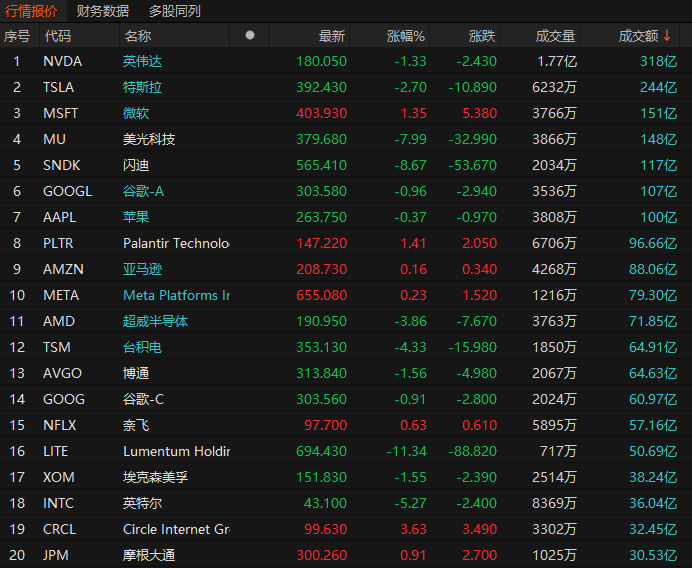
Task: Click the gray dot icon in header
Action: pos(250,35)
